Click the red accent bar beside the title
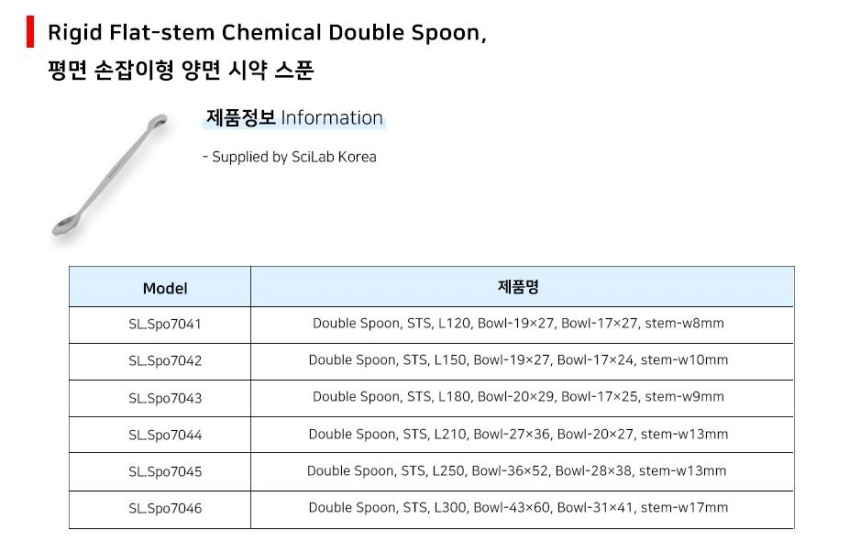Image resolution: width=860 pixels, height=552 pixels. (x=30, y=32)
